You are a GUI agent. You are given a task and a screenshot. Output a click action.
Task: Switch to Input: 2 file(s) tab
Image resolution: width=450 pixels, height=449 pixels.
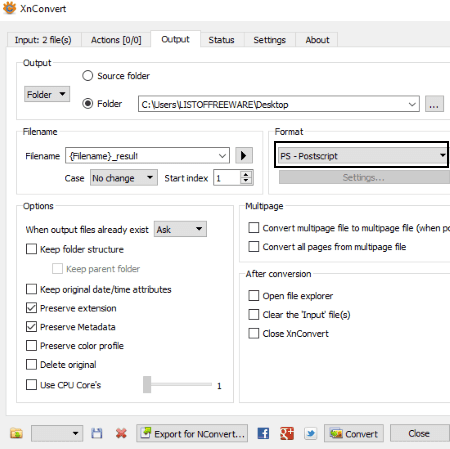(x=43, y=40)
